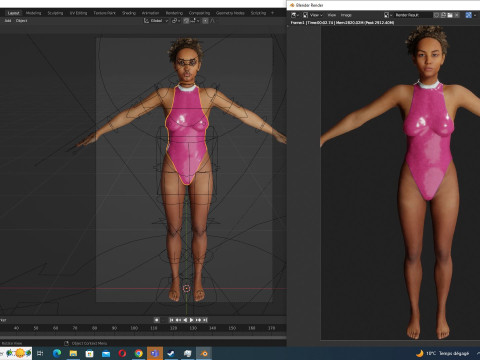Open File Explorer from the taskbar
This screenshot has width=480, height=360.
pos(73,353)
